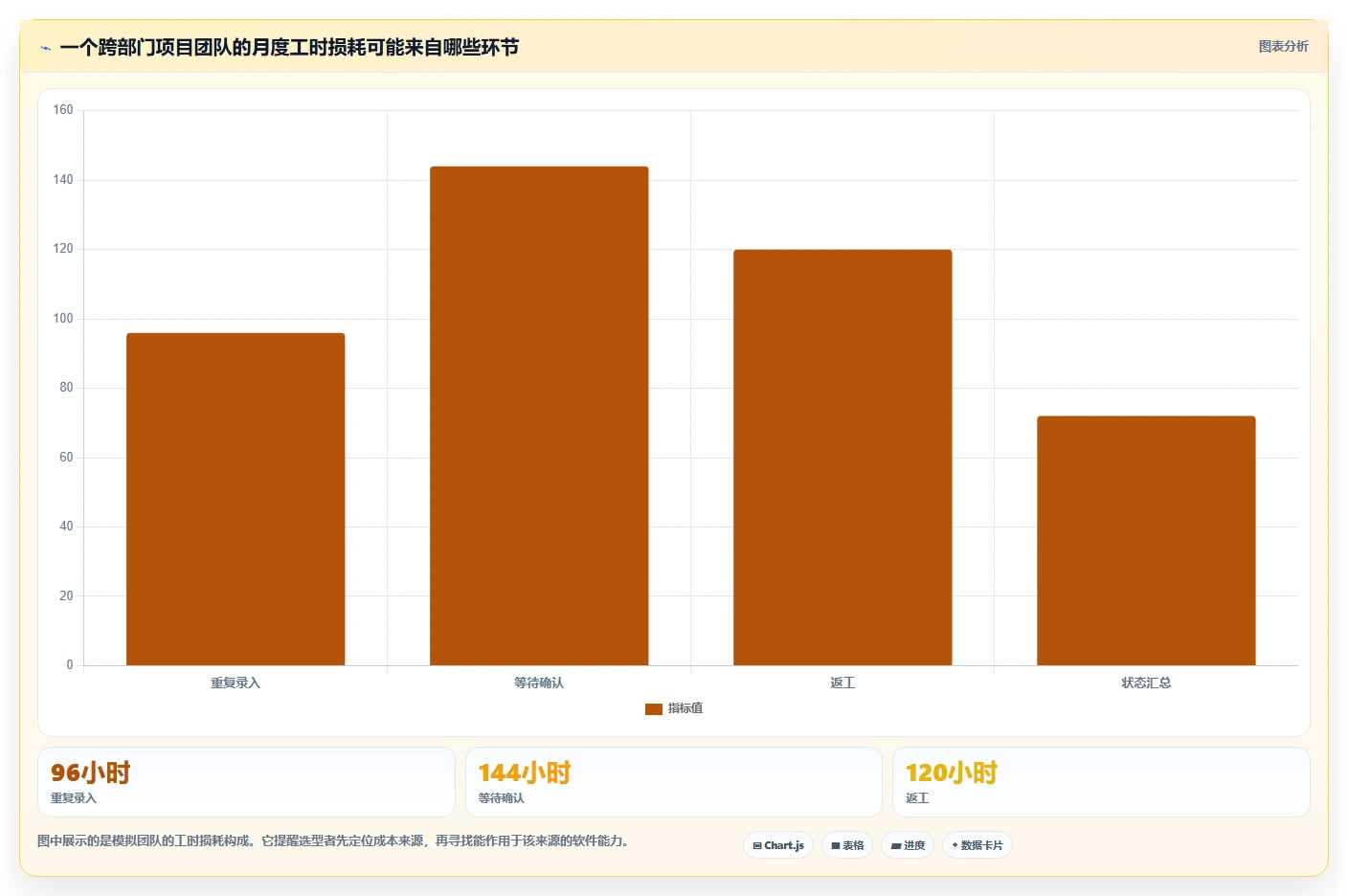Click the 指标值 legend label
The image size is (1348, 896).
click(x=685, y=708)
